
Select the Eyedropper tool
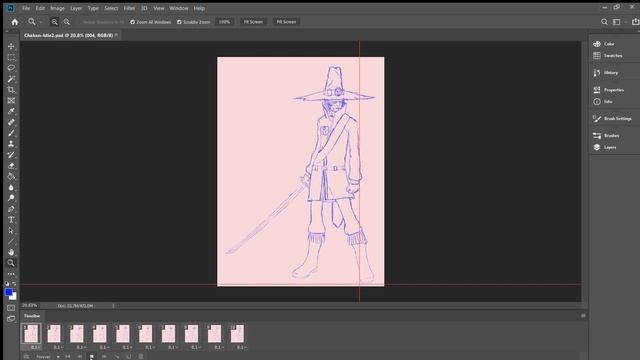11,111
